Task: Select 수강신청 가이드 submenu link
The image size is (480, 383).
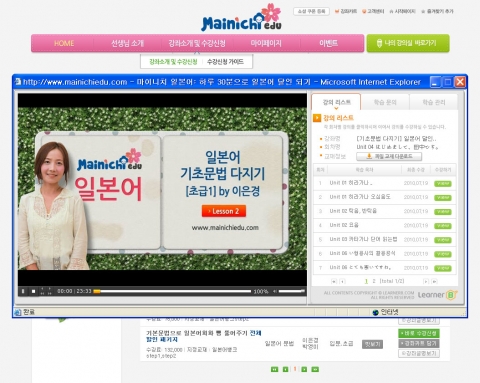Action: click(x=225, y=62)
